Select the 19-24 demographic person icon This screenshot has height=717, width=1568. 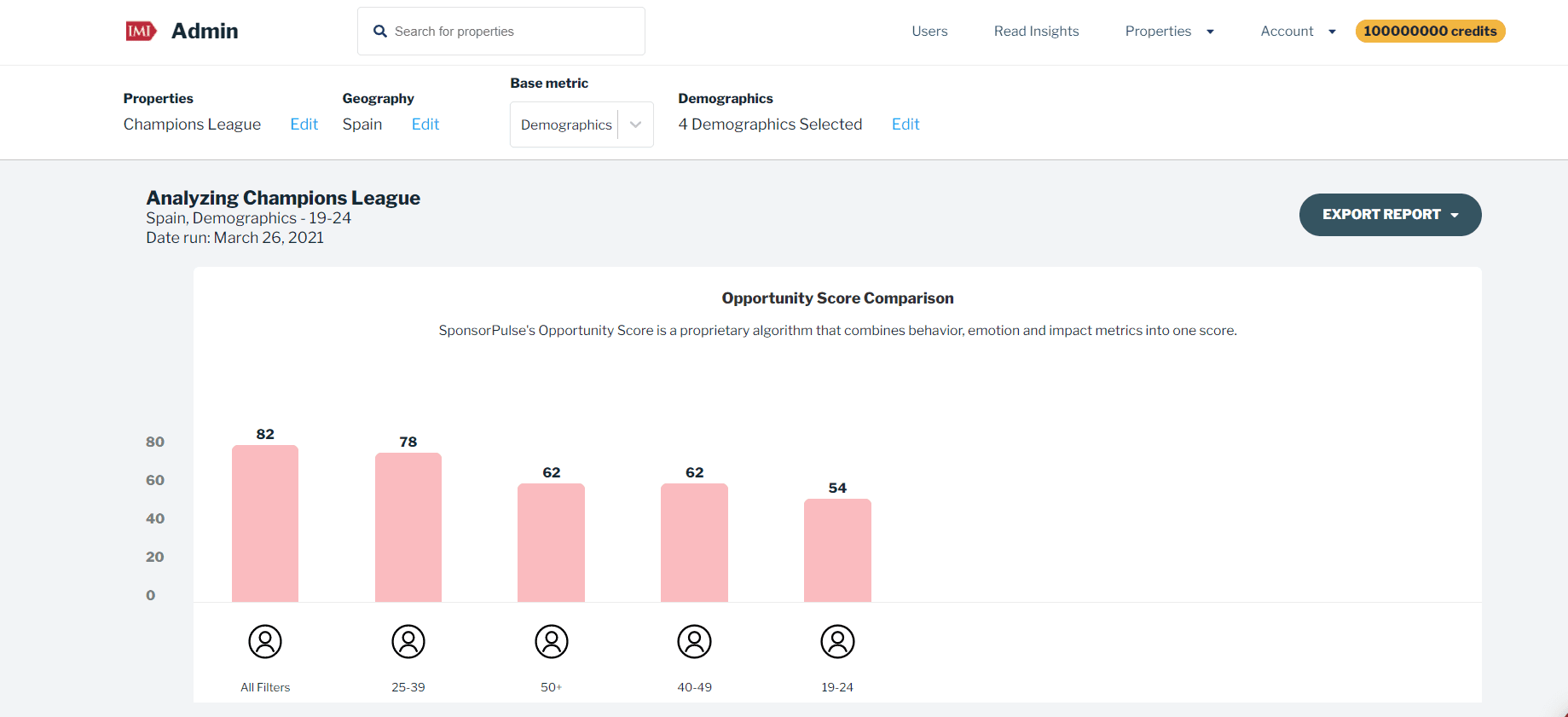pos(837,641)
